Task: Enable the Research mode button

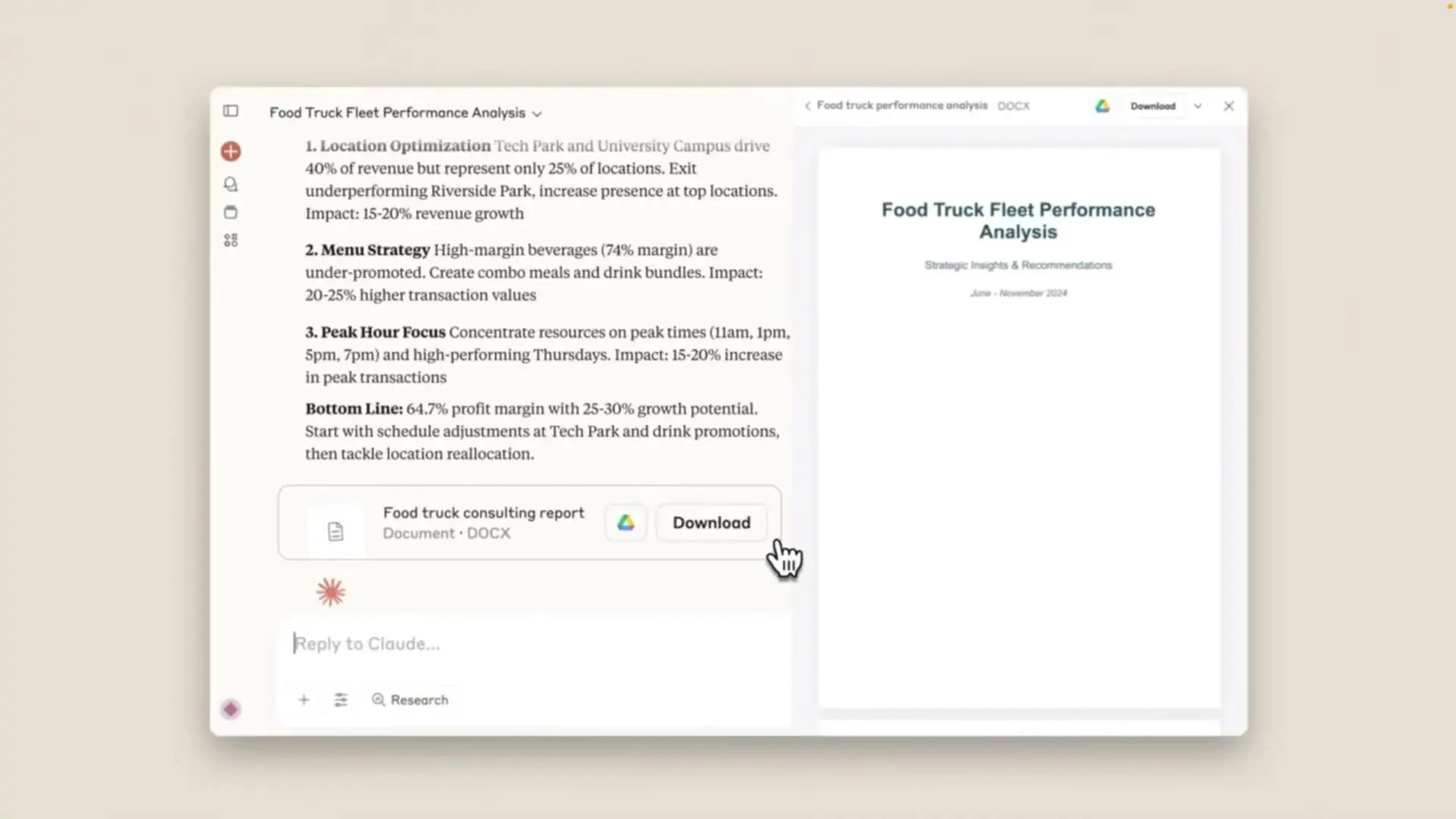Action: pos(409,700)
